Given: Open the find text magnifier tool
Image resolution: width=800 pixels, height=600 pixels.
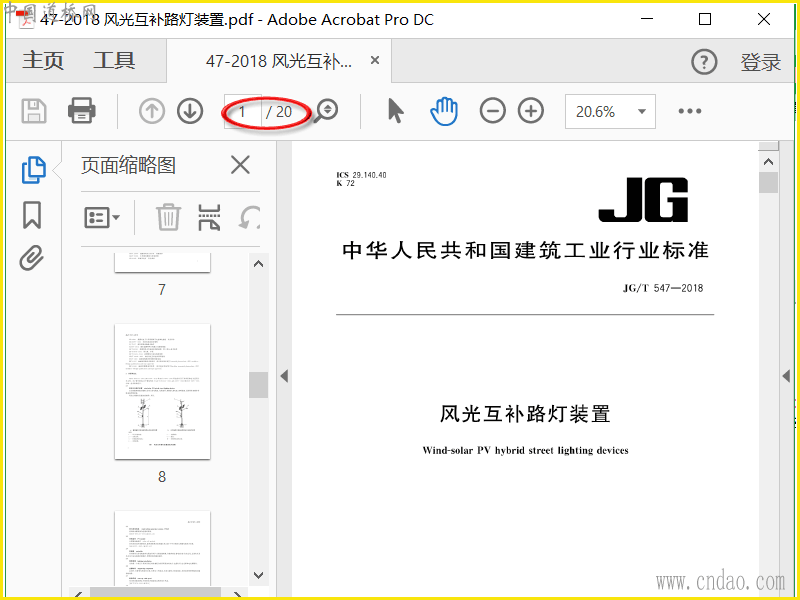Looking at the screenshot, I should tap(326, 111).
